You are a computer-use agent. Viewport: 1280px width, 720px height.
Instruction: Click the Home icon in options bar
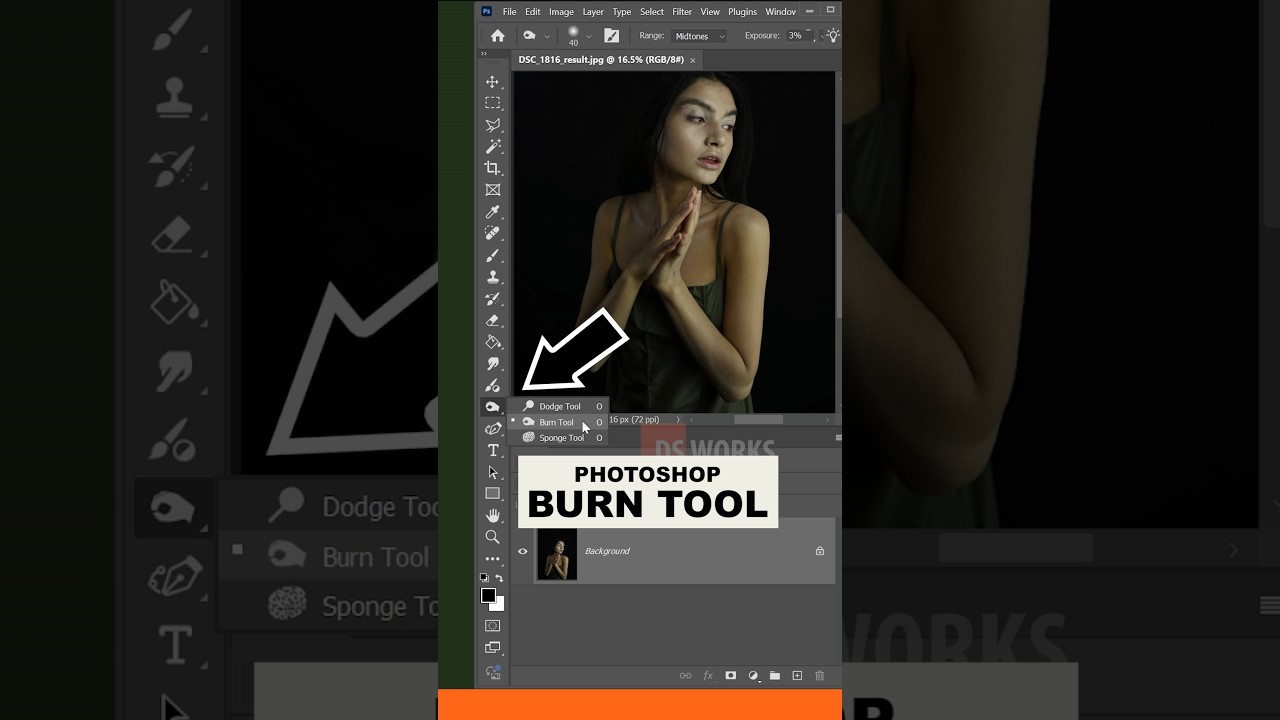497,36
